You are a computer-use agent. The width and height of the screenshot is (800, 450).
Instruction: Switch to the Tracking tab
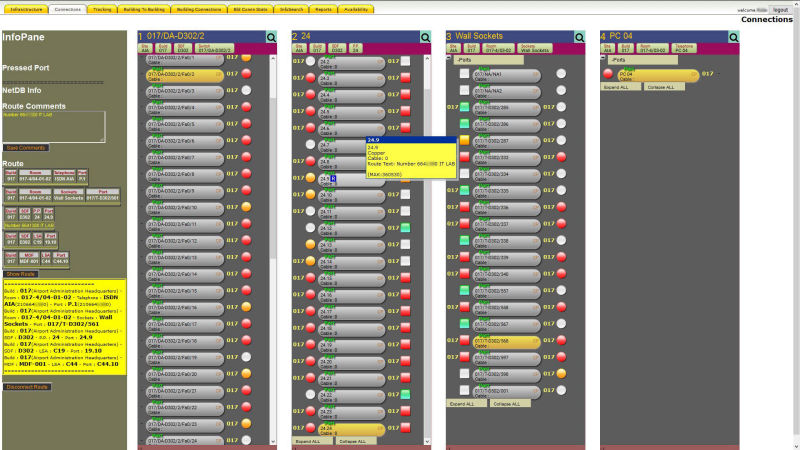click(101, 8)
